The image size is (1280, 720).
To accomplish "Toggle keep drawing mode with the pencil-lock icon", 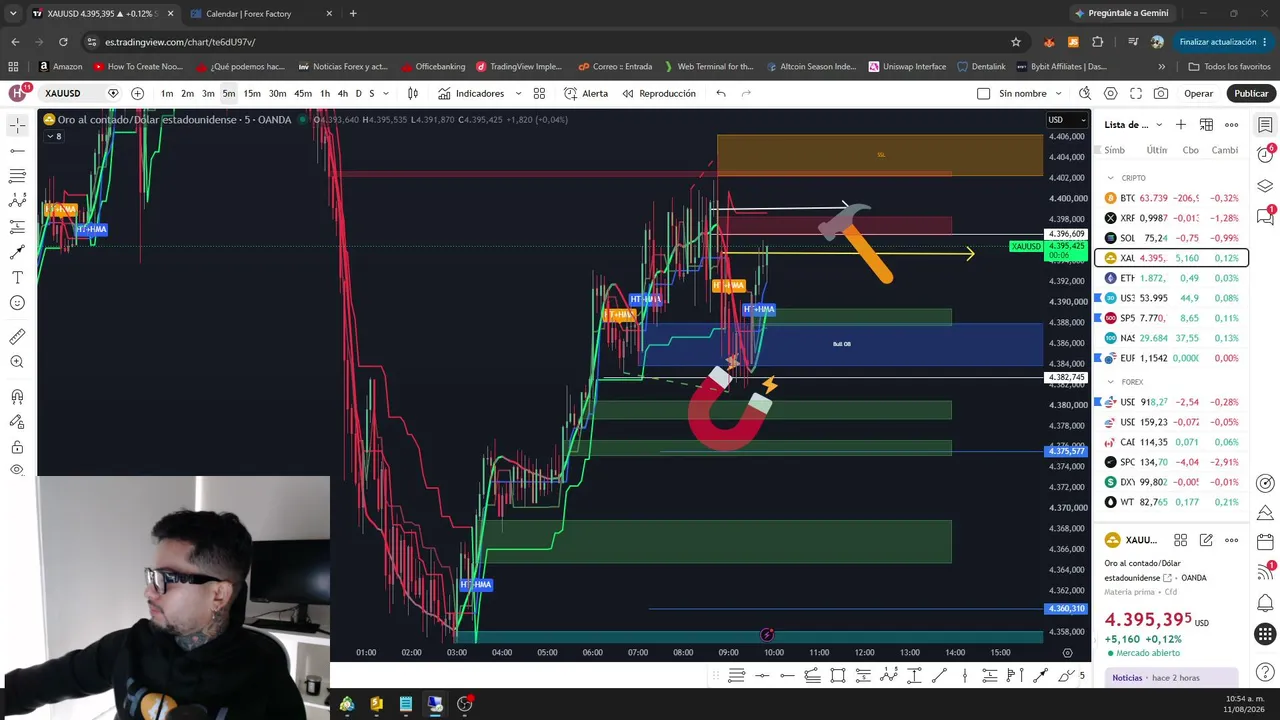I will click(17, 422).
